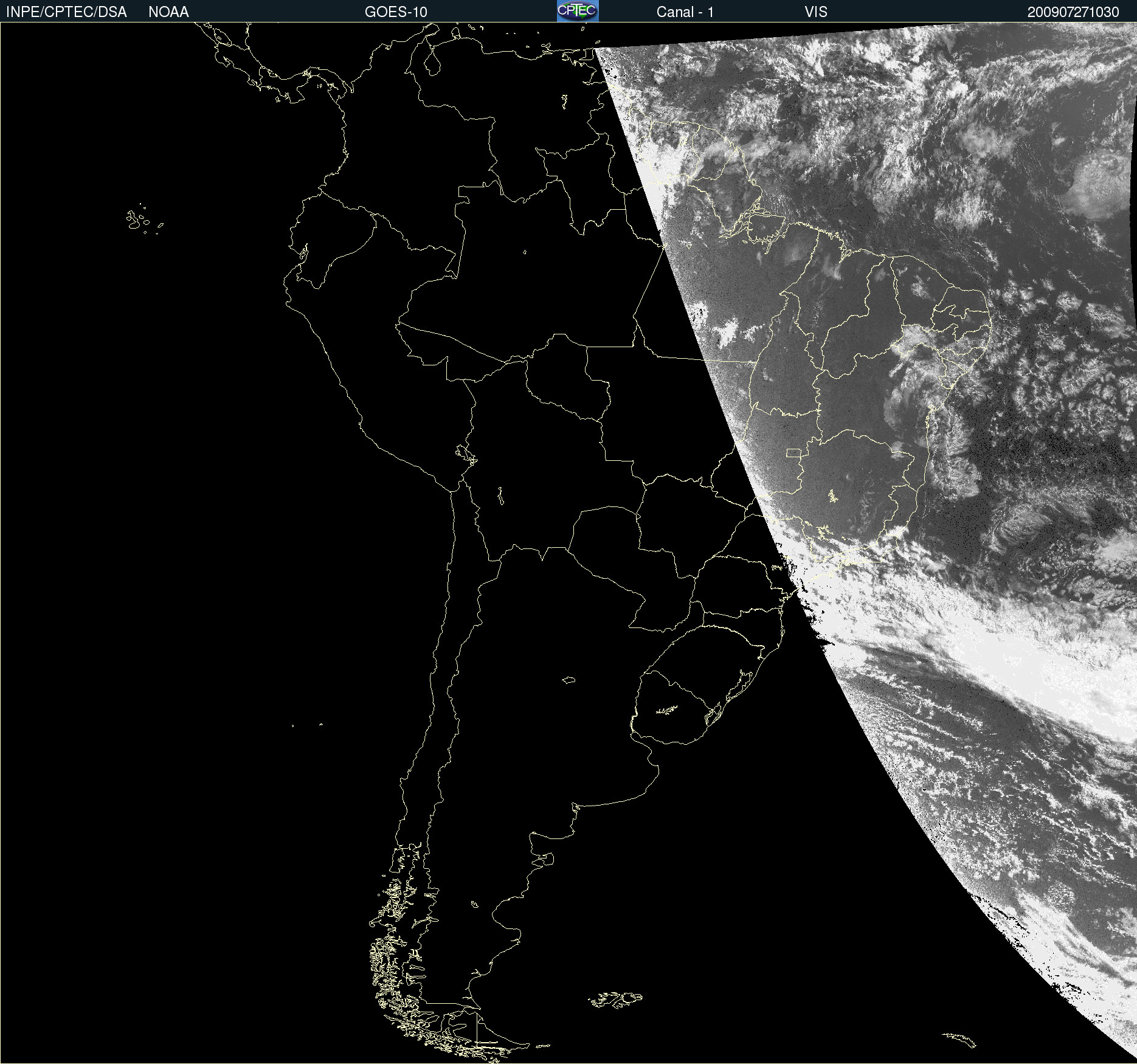Select the GOES-10 satellite label
This screenshot has height=1064, width=1137.
pos(396,12)
